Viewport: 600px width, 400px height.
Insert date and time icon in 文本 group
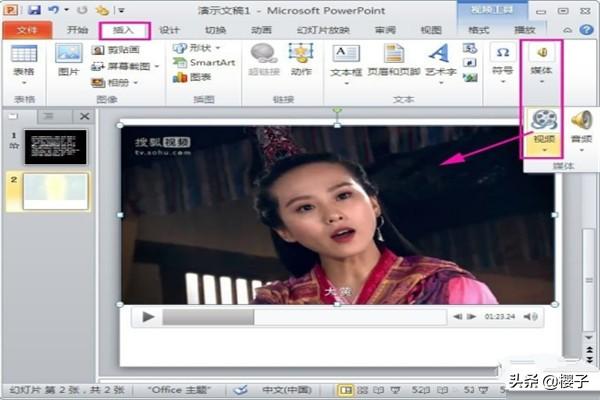tap(470, 48)
